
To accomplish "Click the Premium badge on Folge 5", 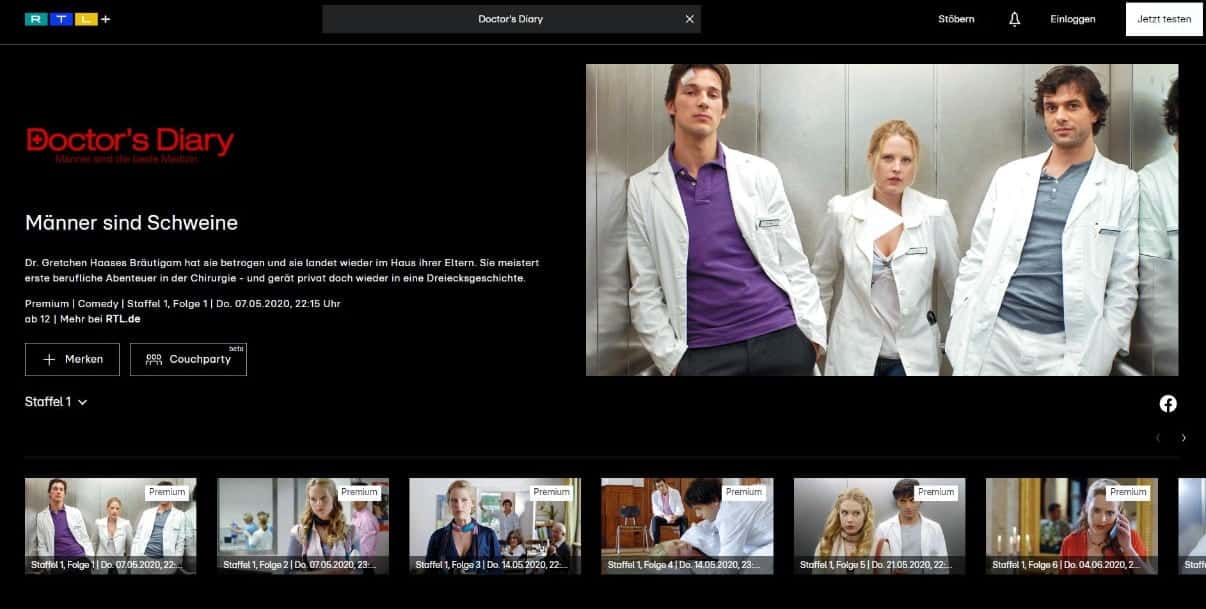I will coord(936,492).
